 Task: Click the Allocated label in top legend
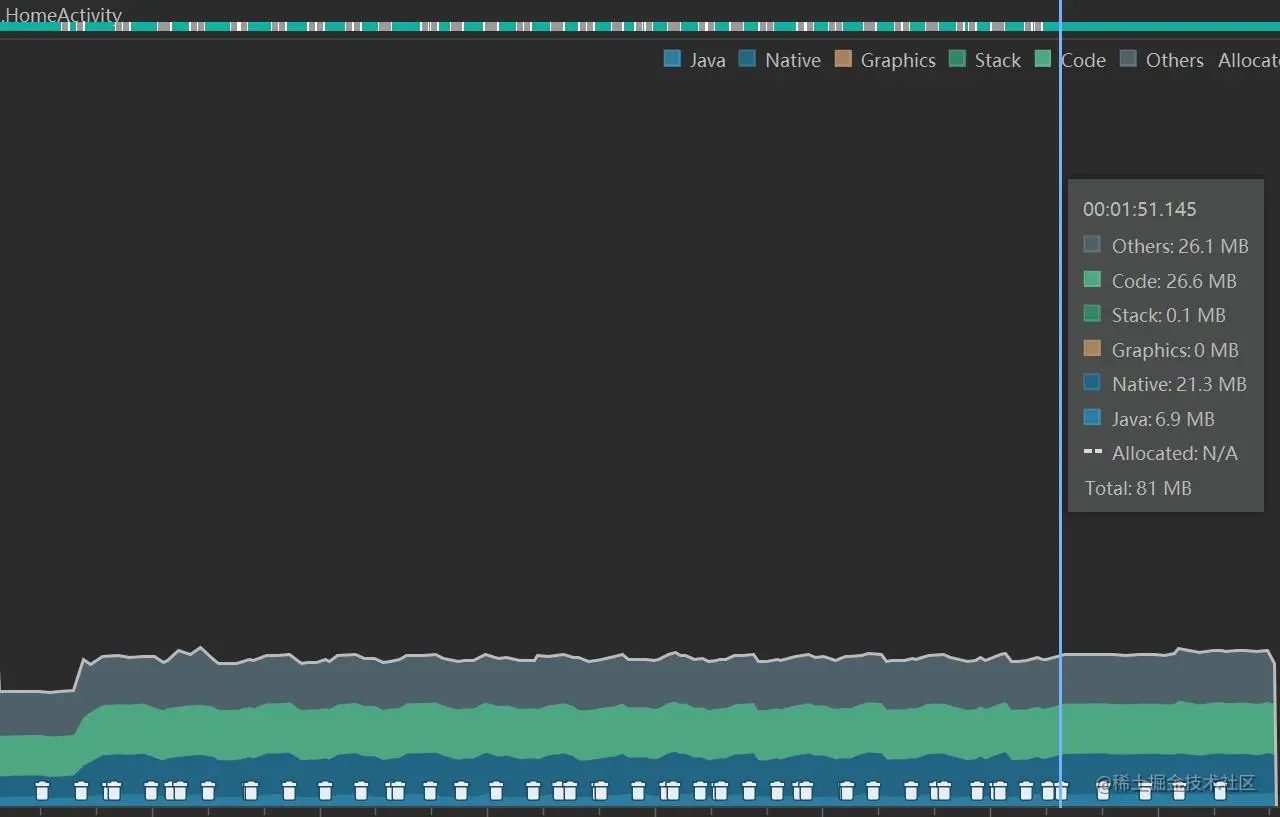(1249, 60)
